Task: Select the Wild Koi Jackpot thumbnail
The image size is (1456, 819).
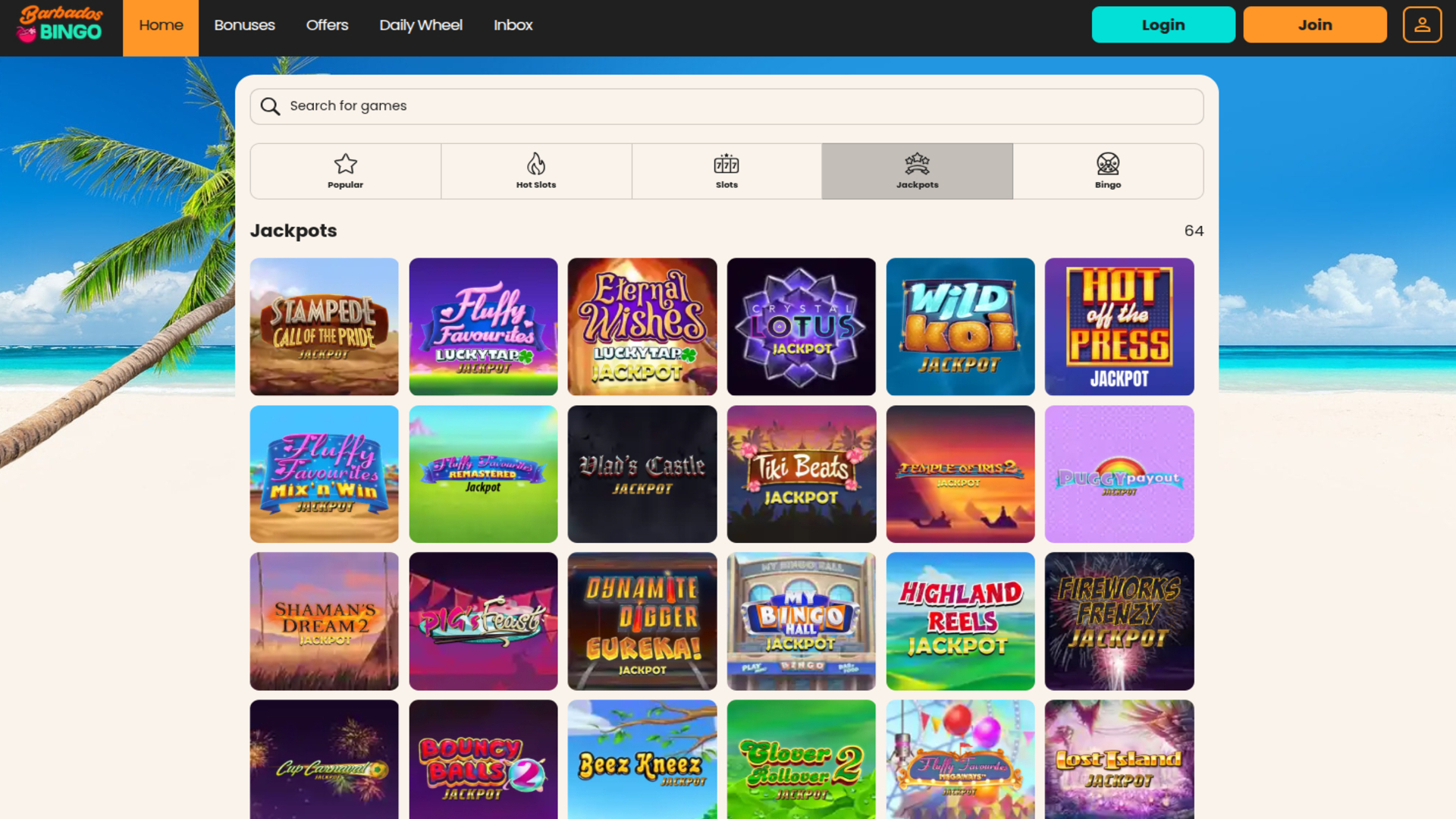Action: [x=960, y=326]
